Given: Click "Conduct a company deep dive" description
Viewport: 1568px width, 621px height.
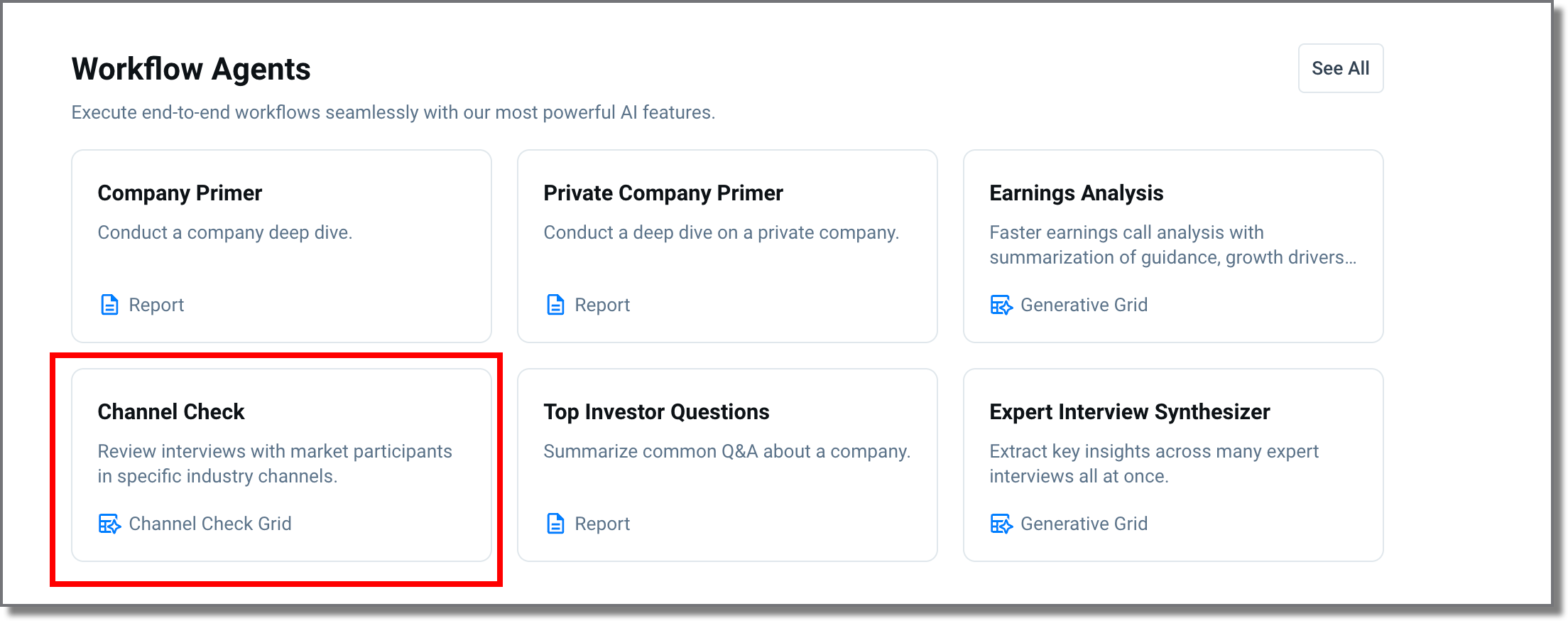Looking at the screenshot, I should tap(224, 232).
